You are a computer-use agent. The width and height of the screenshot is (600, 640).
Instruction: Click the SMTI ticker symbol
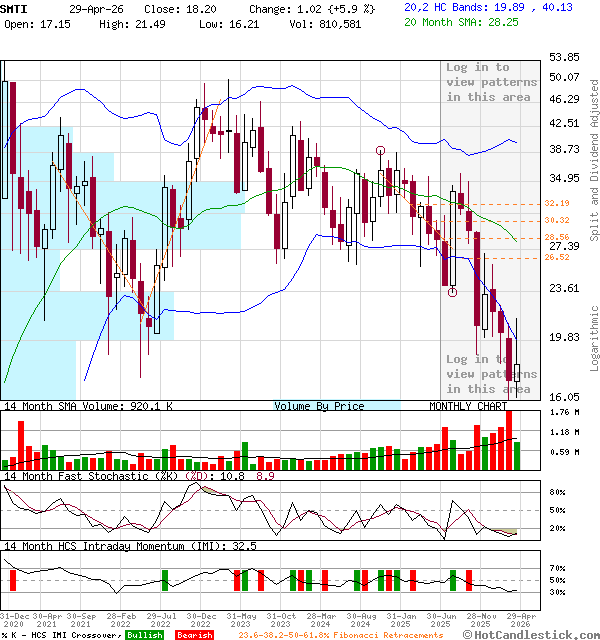click(x=15, y=7)
